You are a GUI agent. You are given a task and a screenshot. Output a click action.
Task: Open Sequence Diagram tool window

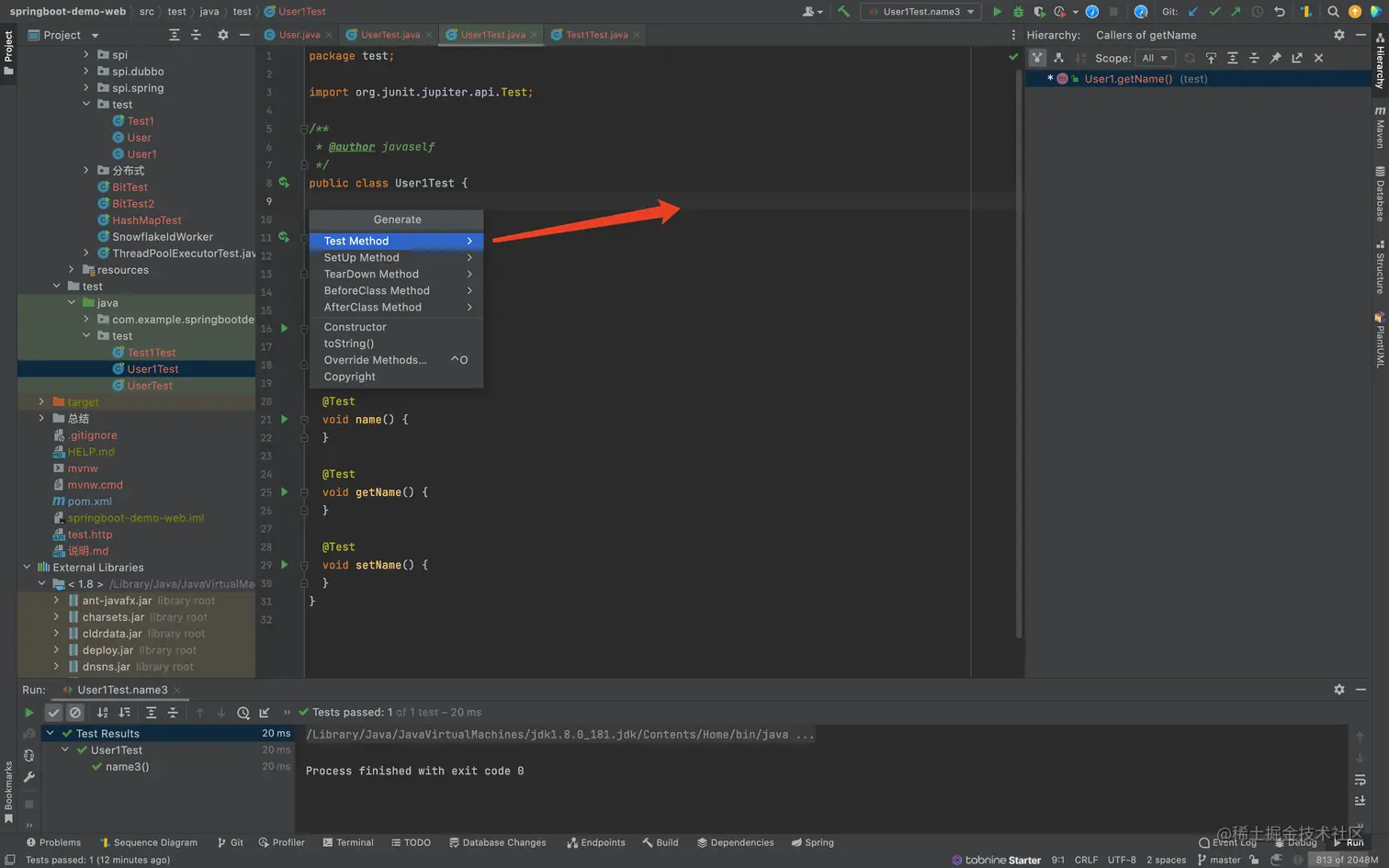point(149,842)
